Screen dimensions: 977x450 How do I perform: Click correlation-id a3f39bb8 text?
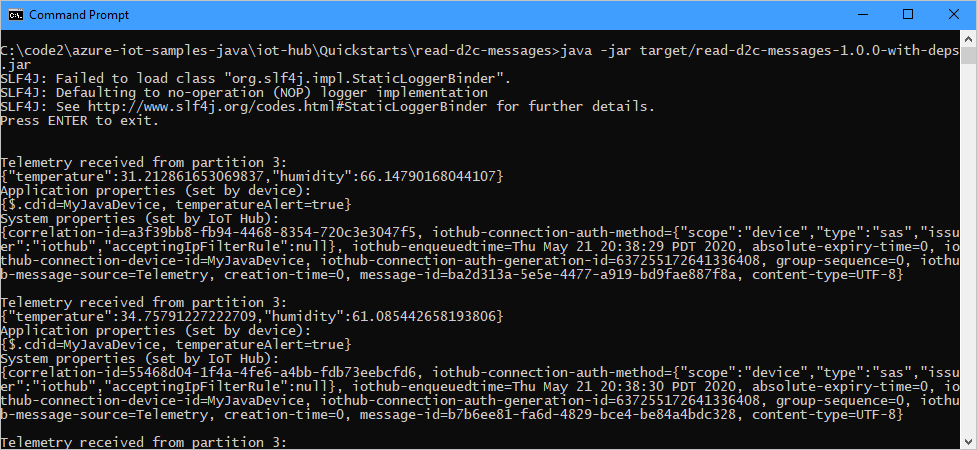click(211, 232)
